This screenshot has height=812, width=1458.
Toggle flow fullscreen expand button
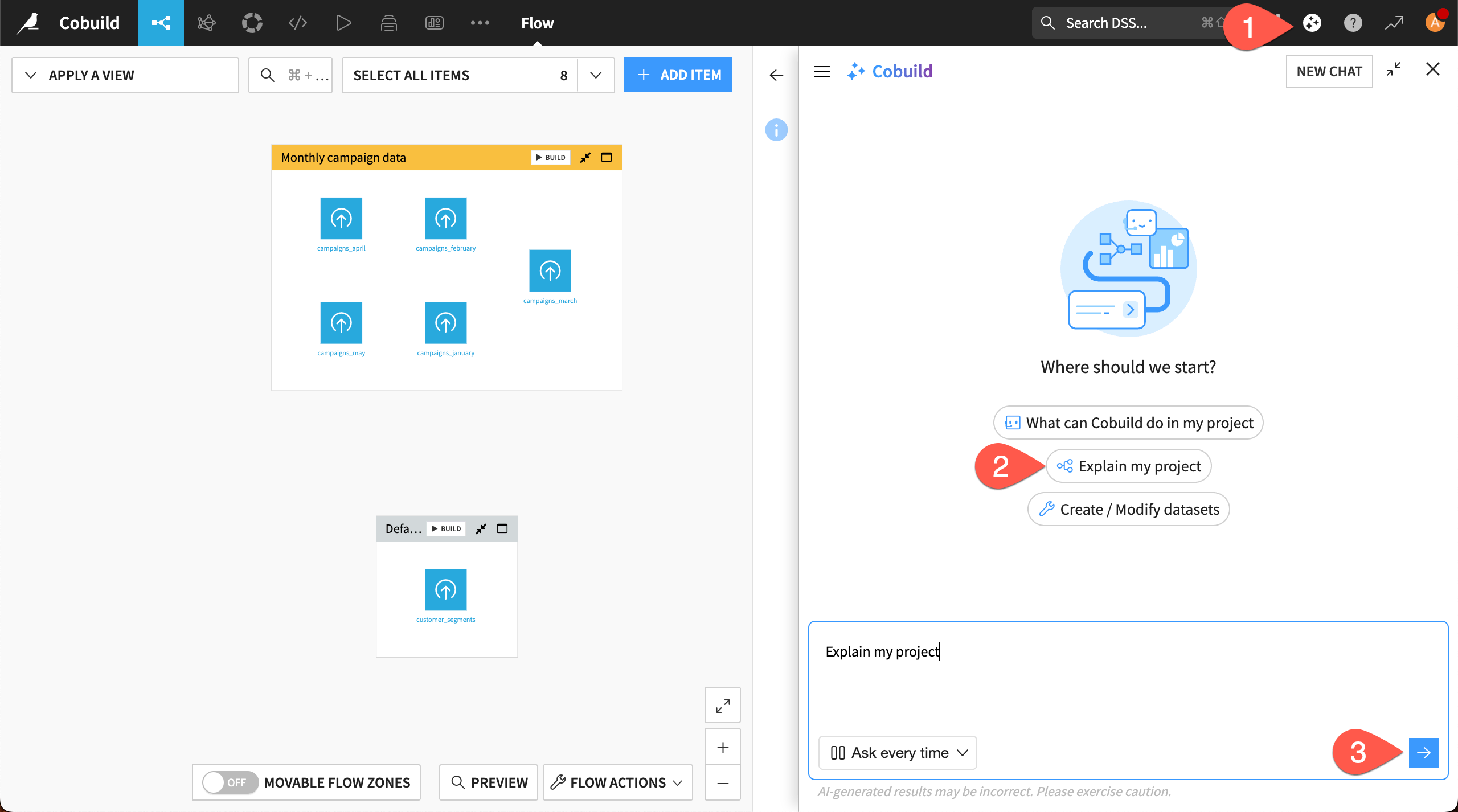click(723, 706)
